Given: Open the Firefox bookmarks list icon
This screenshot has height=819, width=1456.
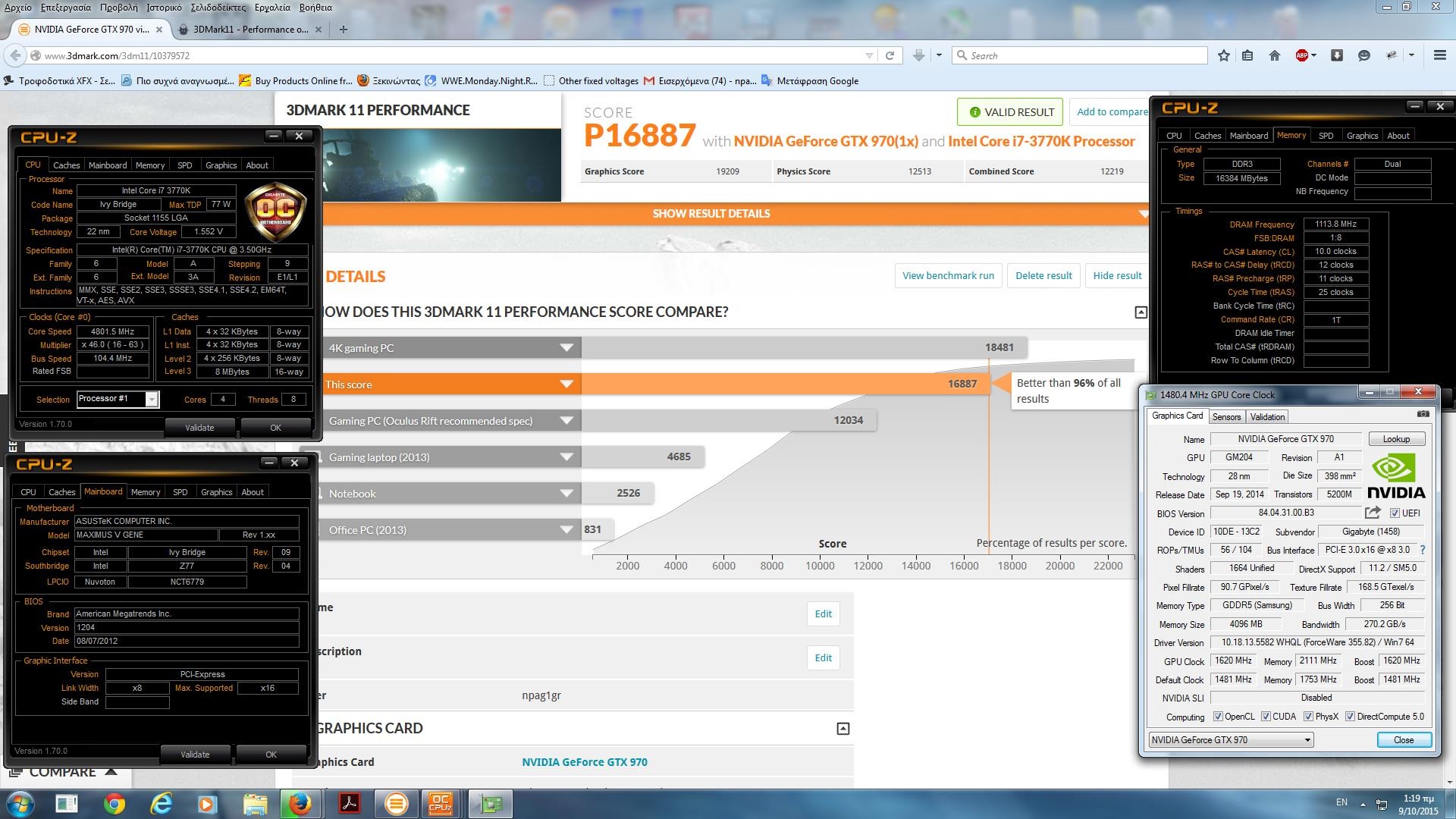Looking at the screenshot, I should tap(1247, 55).
